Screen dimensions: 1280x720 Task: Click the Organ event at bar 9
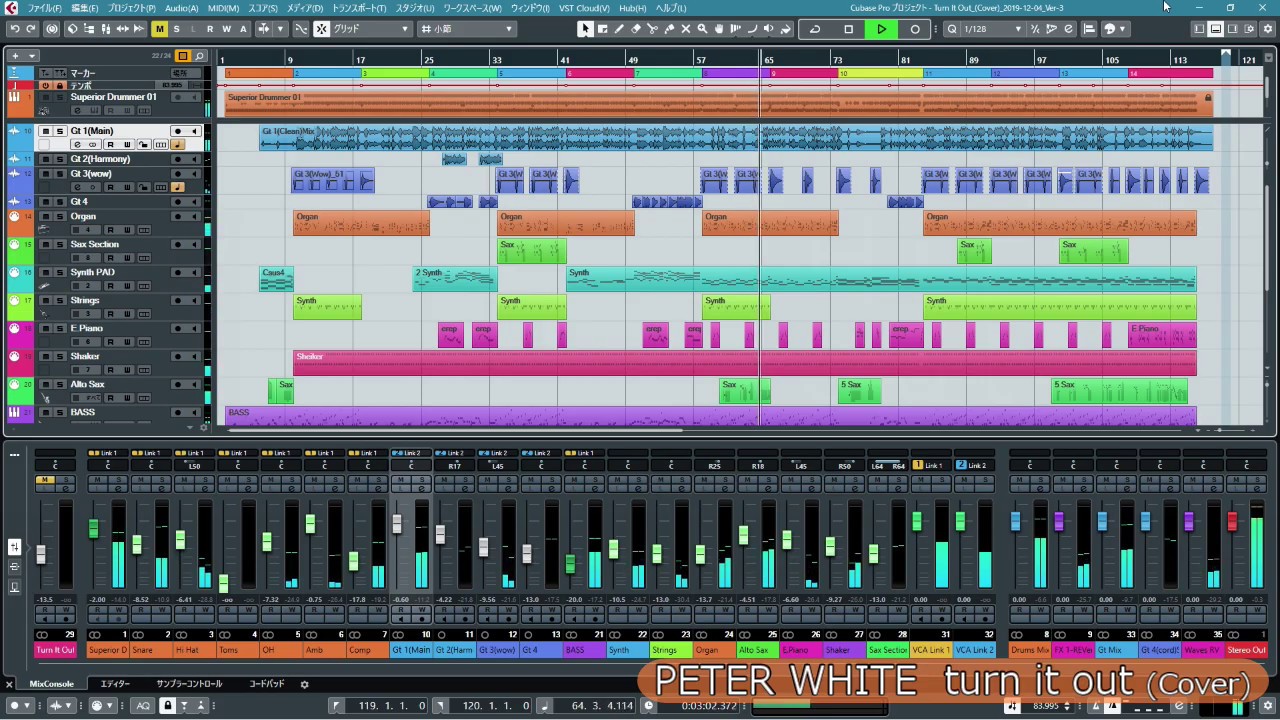[361, 223]
